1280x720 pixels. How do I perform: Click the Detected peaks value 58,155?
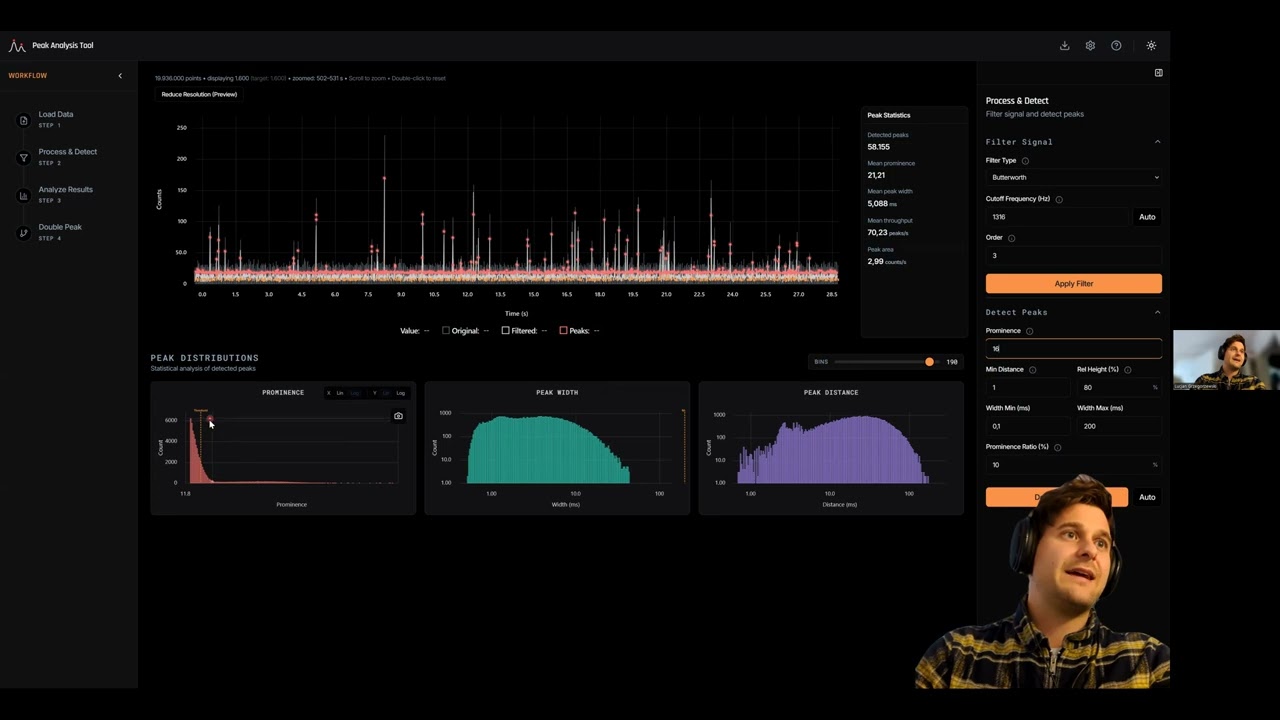pos(879,147)
